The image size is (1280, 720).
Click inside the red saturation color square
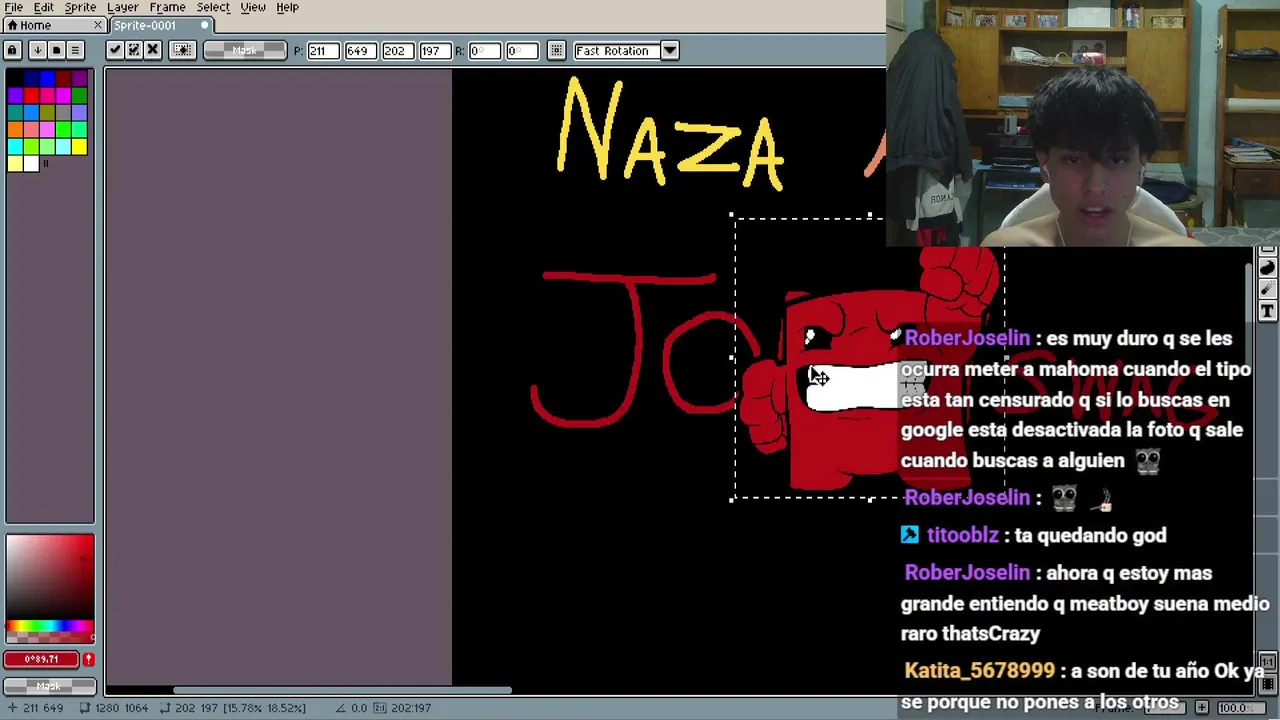[x=49, y=577]
